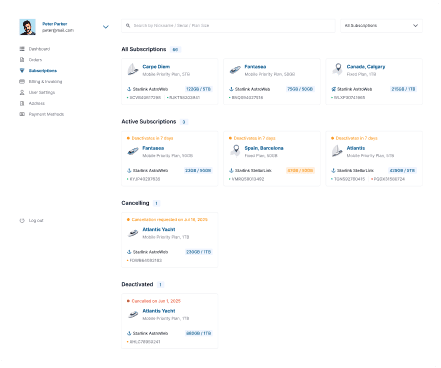Click the Log out link
The image size is (441, 368).
(36, 220)
